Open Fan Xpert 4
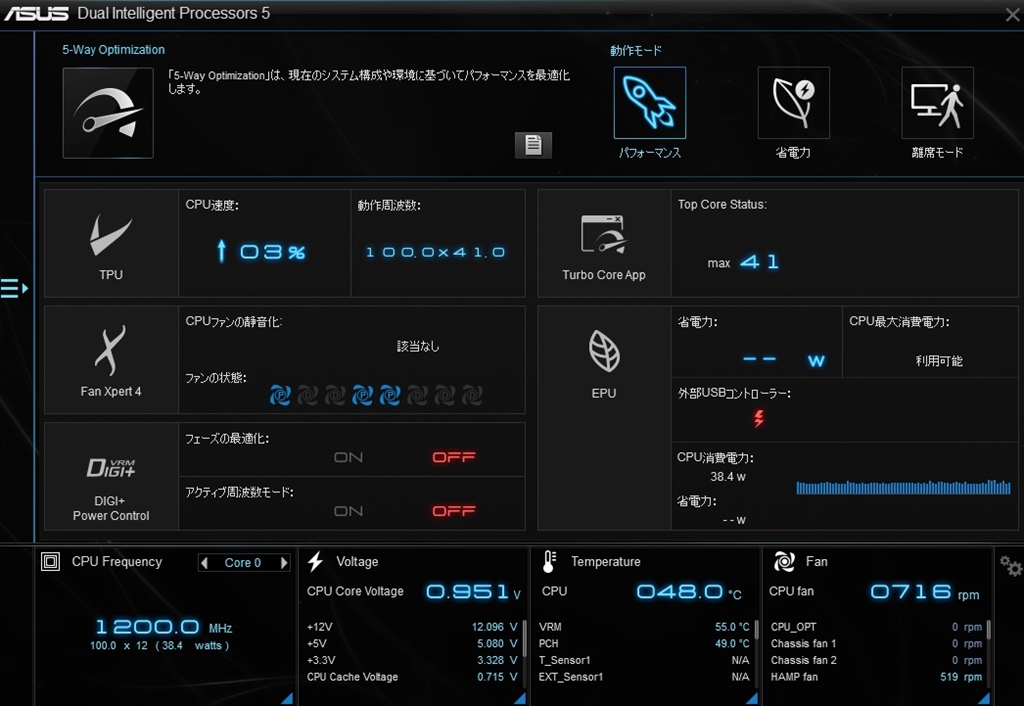The height and width of the screenshot is (706, 1024). 111,360
